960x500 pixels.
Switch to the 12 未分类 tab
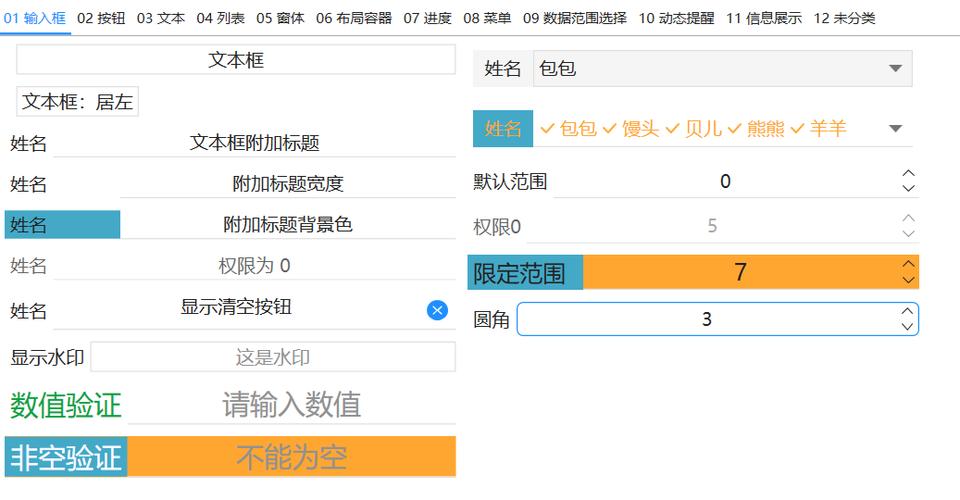point(844,18)
